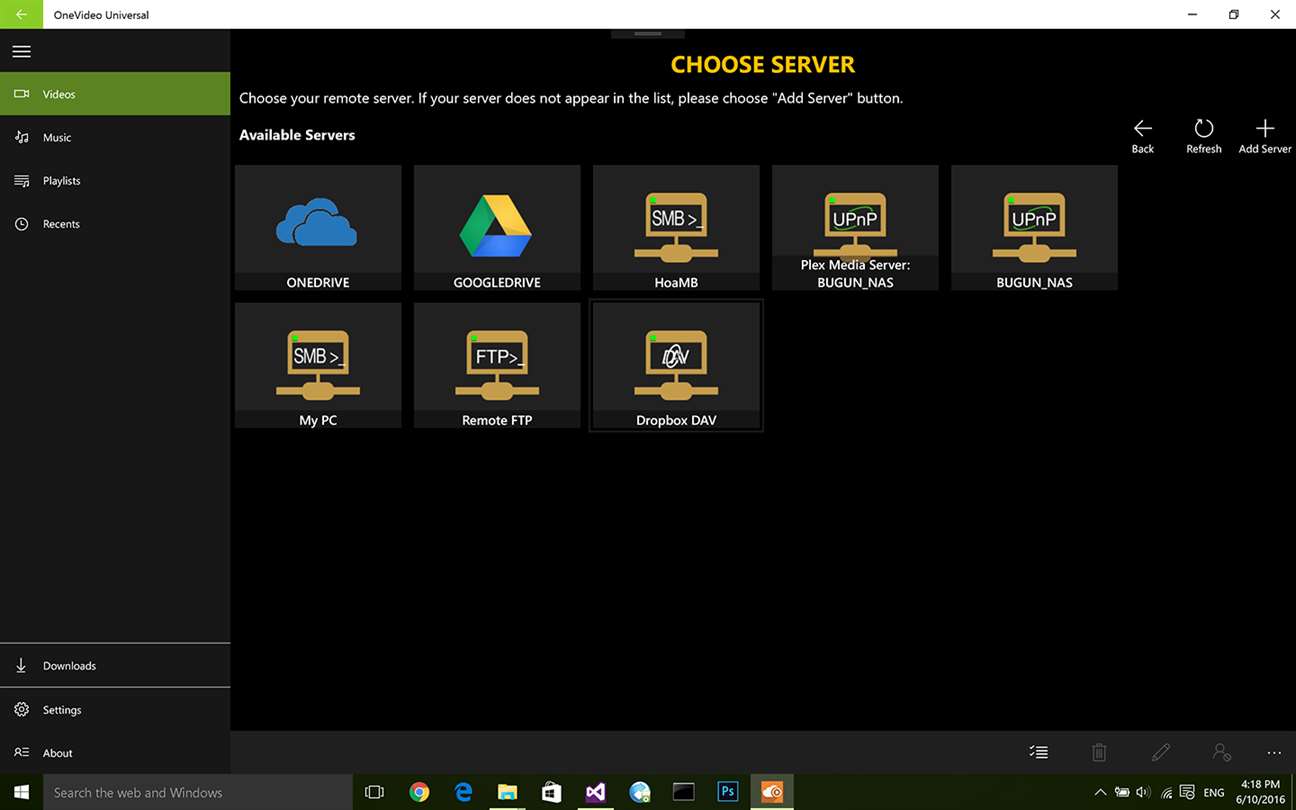1296x810 pixels.
Task: Open the clock showing 4:18 PM
Action: click(1259, 792)
